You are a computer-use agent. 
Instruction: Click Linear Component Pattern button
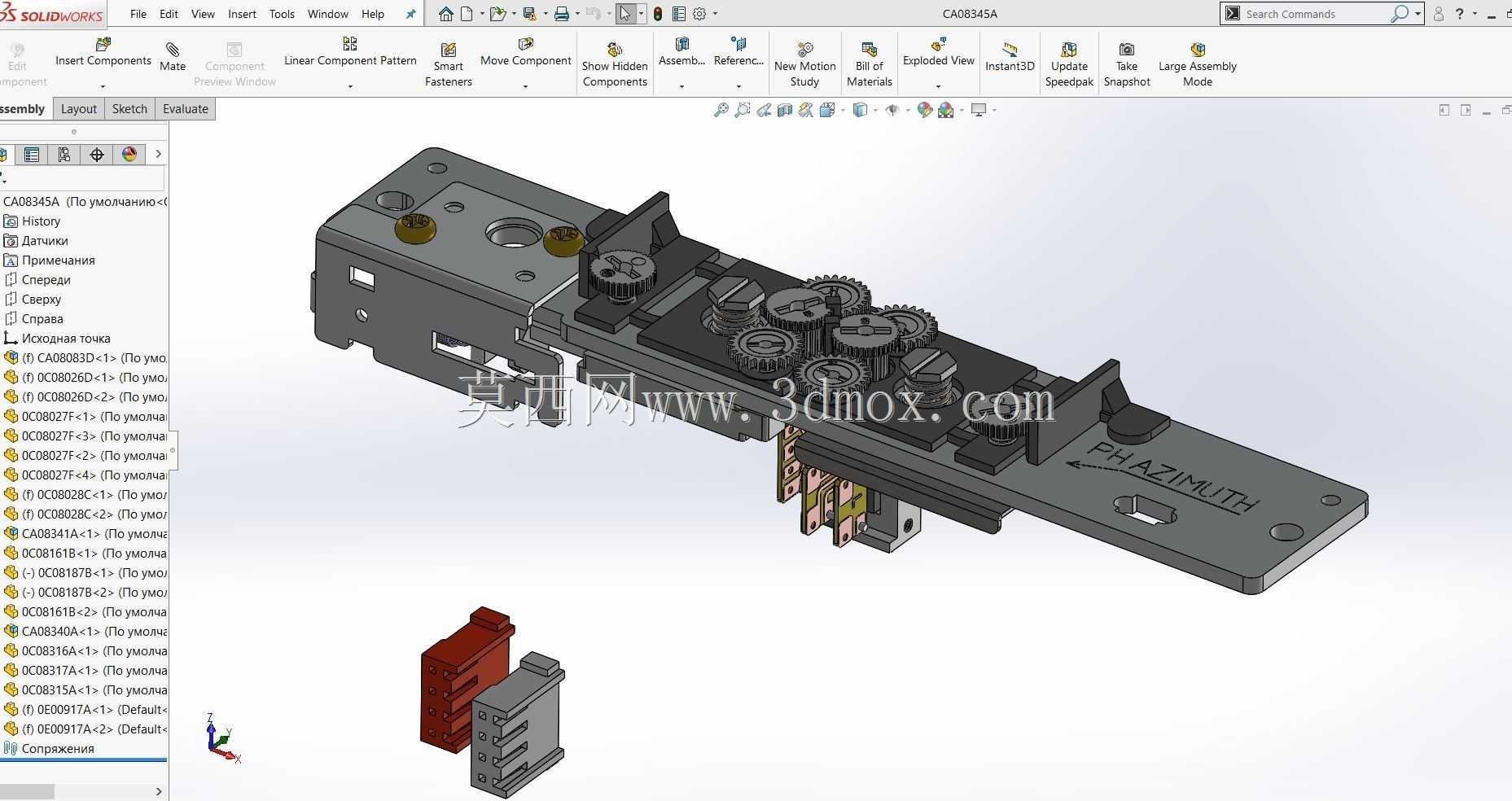pyautogui.click(x=350, y=53)
